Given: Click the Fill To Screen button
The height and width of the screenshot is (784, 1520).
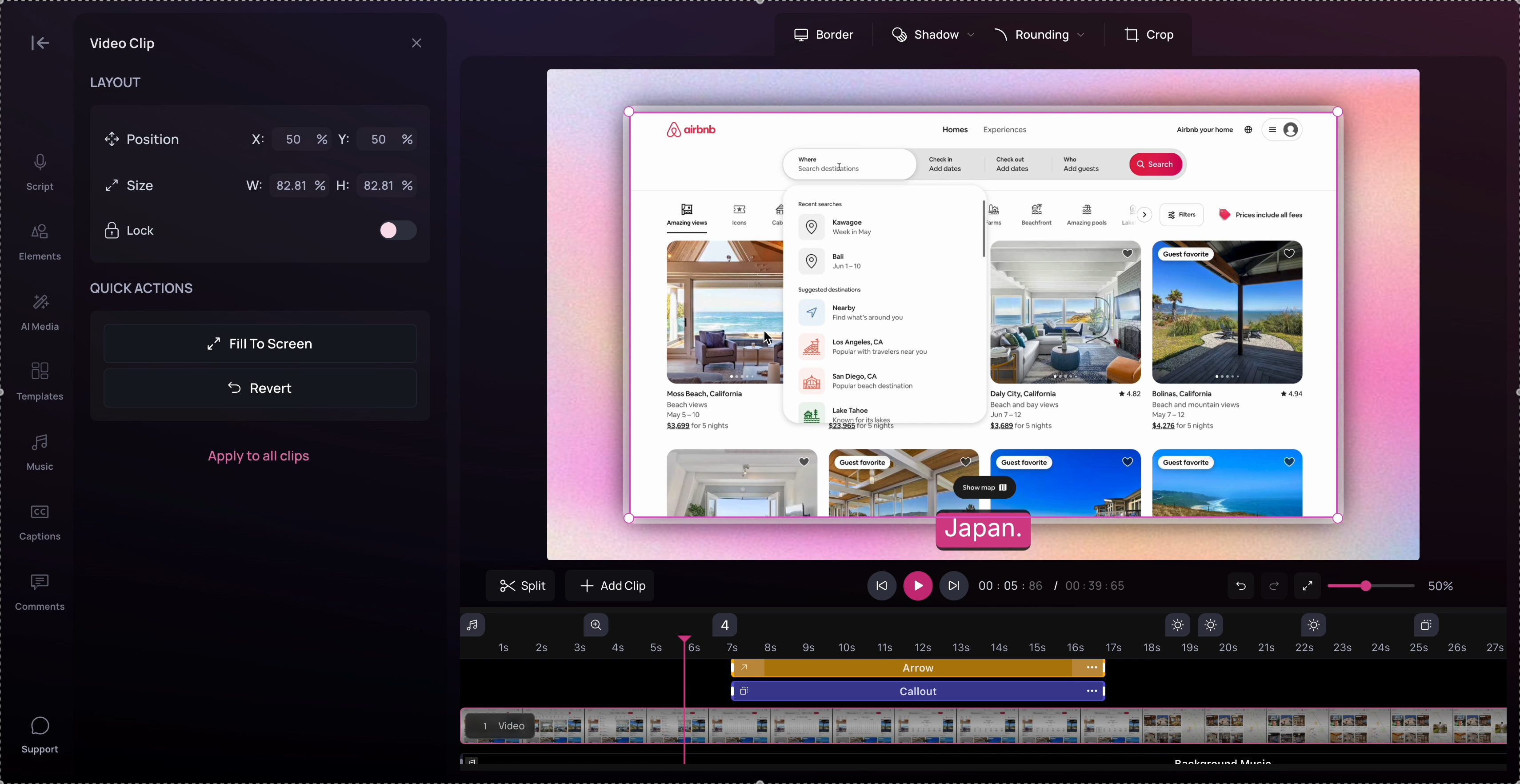Looking at the screenshot, I should point(260,344).
